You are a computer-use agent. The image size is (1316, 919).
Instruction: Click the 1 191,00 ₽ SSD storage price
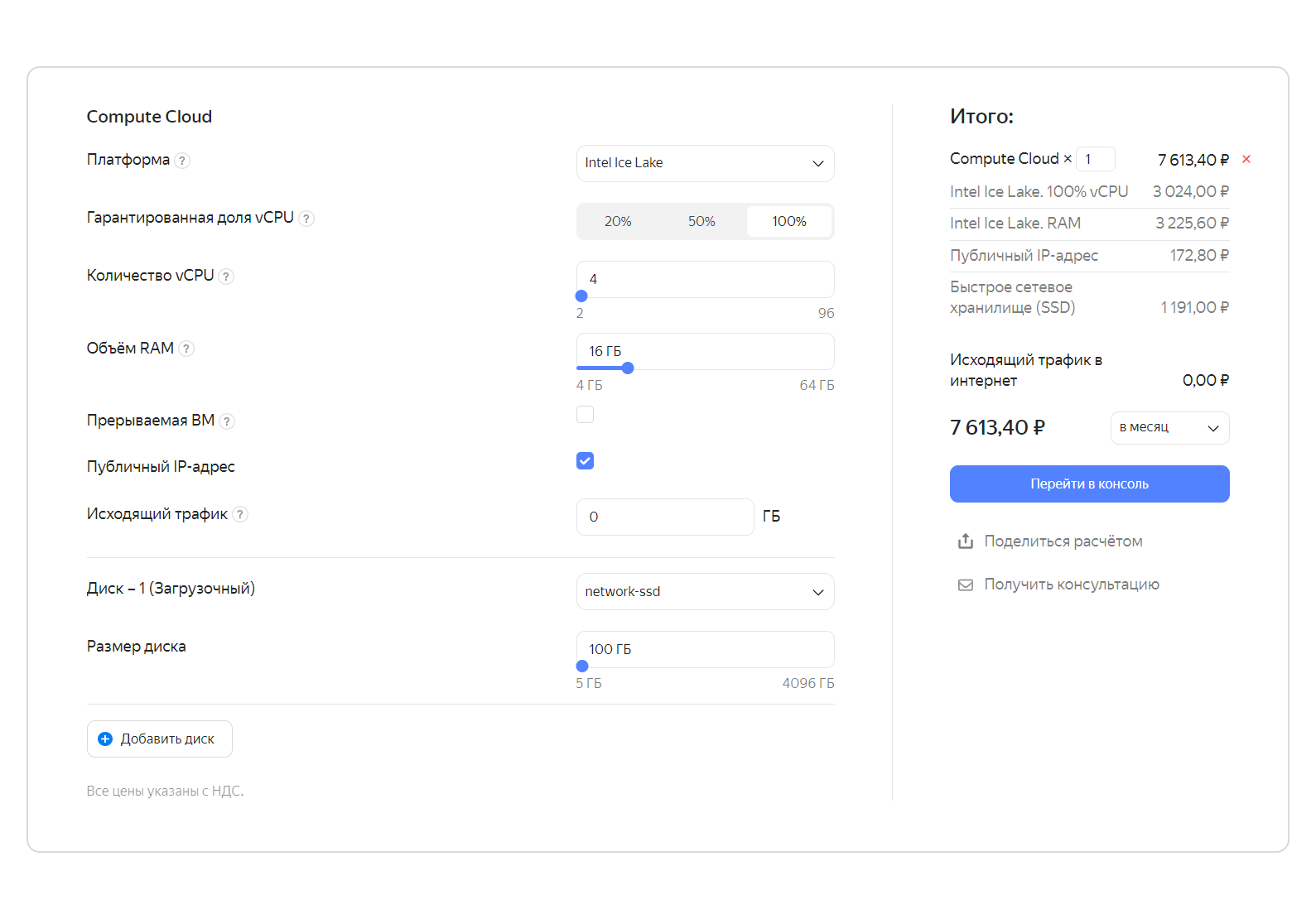[x=1195, y=308]
